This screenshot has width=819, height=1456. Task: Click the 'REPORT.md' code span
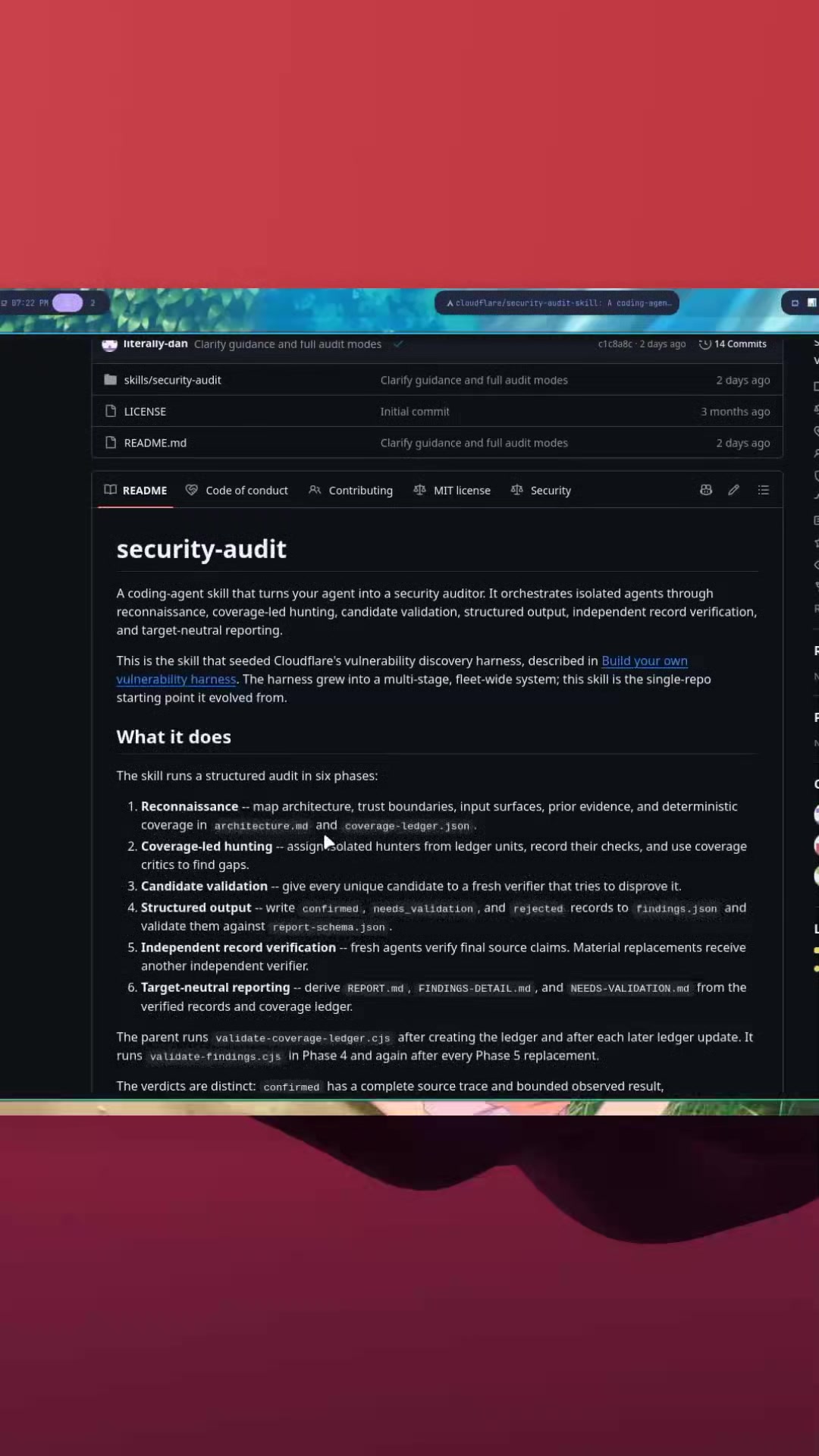(x=375, y=988)
